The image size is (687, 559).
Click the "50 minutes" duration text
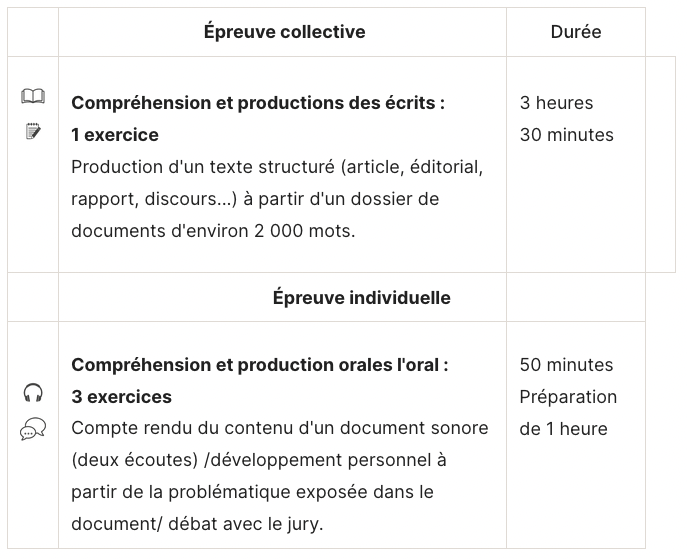566,365
